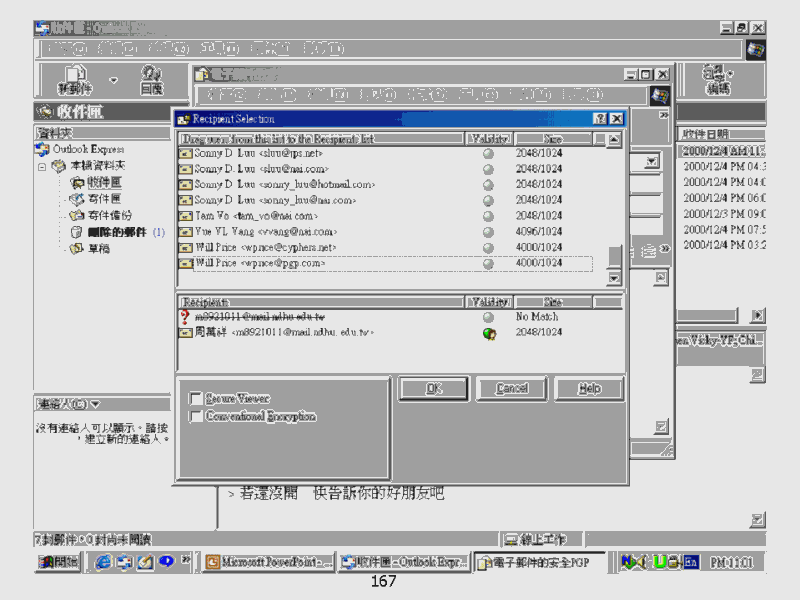800x600 pixels.
Task: Collapse the 本機資料夾 local folders tree
Action: [43, 166]
